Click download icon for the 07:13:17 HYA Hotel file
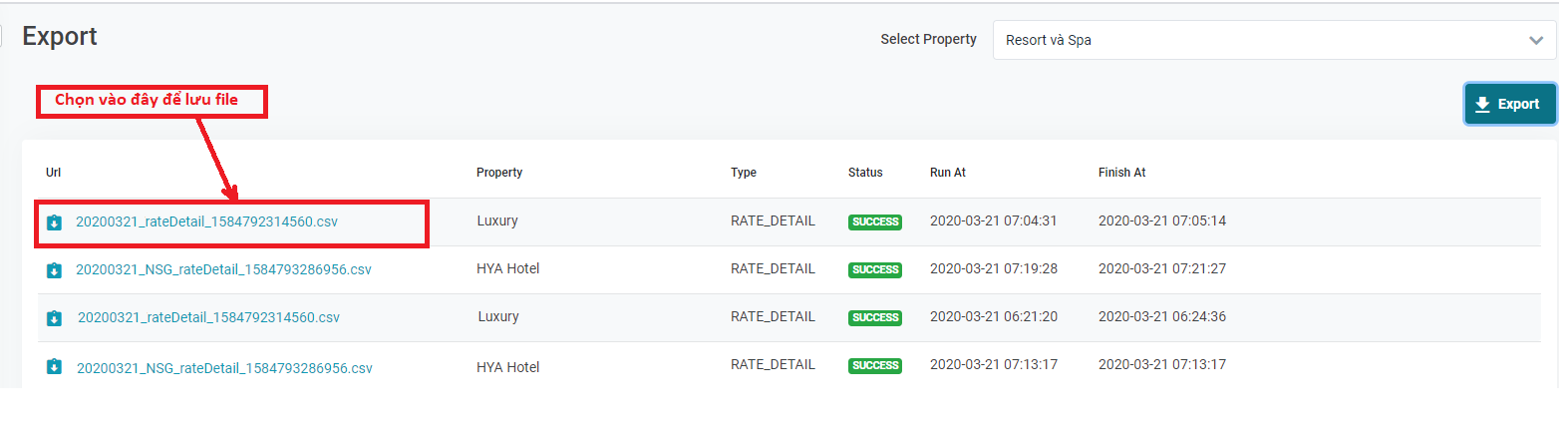Image resolution: width=1568 pixels, height=437 pixels. pyautogui.click(x=54, y=367)
